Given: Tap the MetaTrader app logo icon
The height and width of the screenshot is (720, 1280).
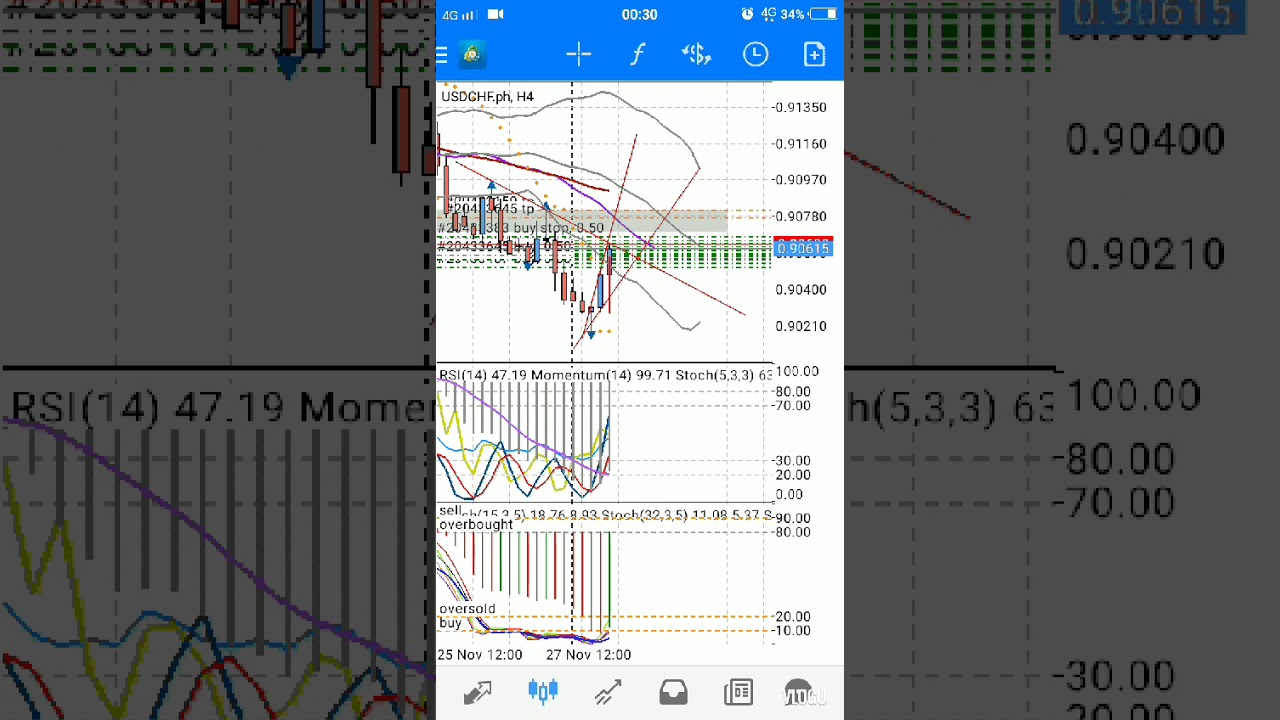Looking at the screenshot, I should point(472,54).
